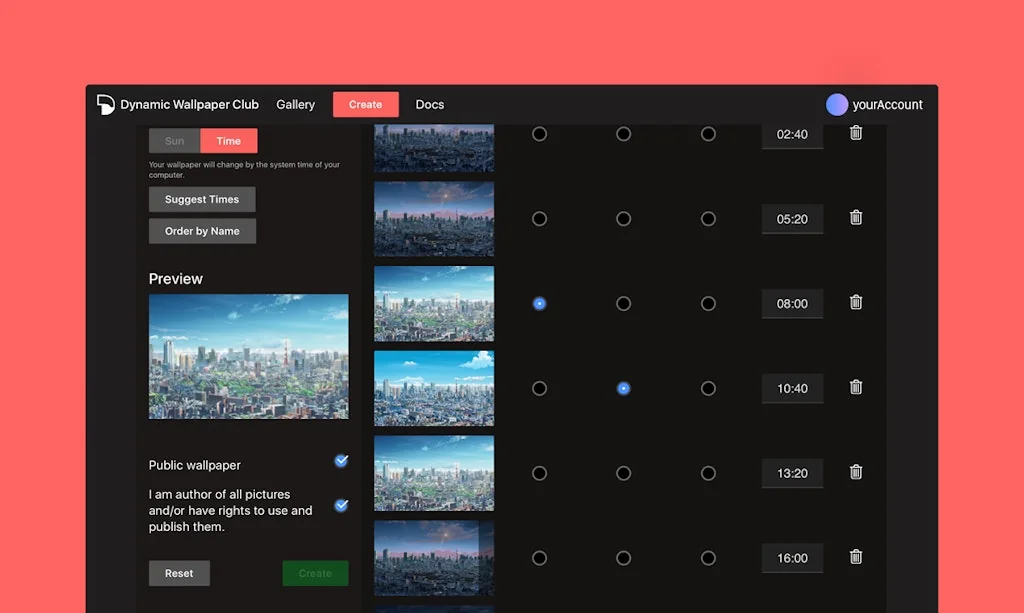Delete the 13:20 wallpaper entry
Viewport: 1024px width, 613px height.
tap(856, 473)
